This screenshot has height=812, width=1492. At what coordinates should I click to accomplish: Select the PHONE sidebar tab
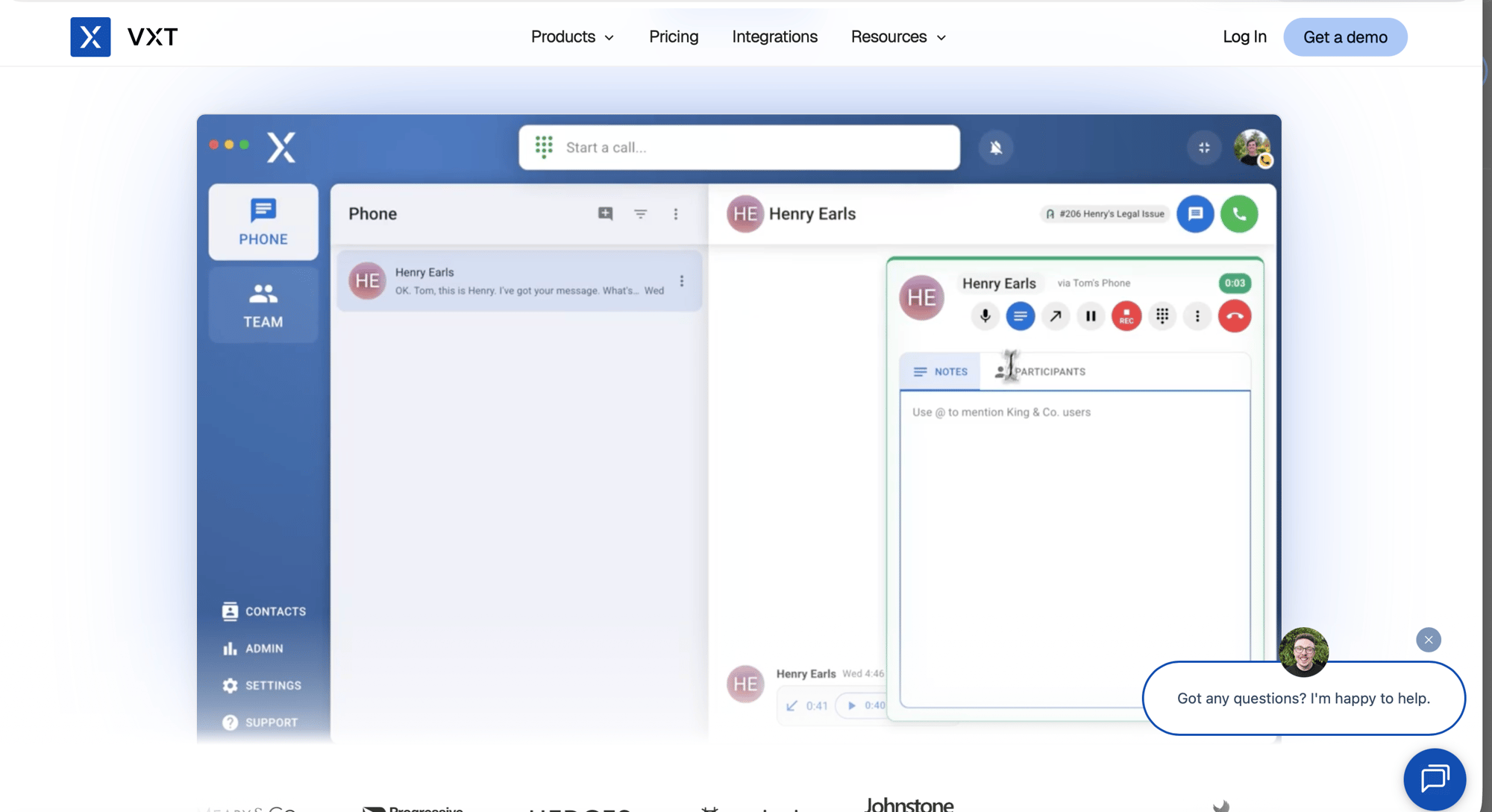(263, 221)
